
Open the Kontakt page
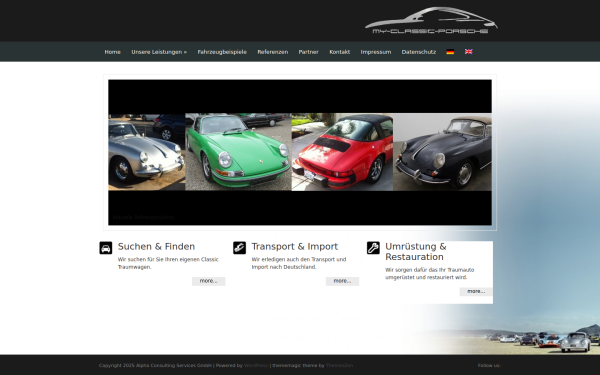(x=339, y=52)
